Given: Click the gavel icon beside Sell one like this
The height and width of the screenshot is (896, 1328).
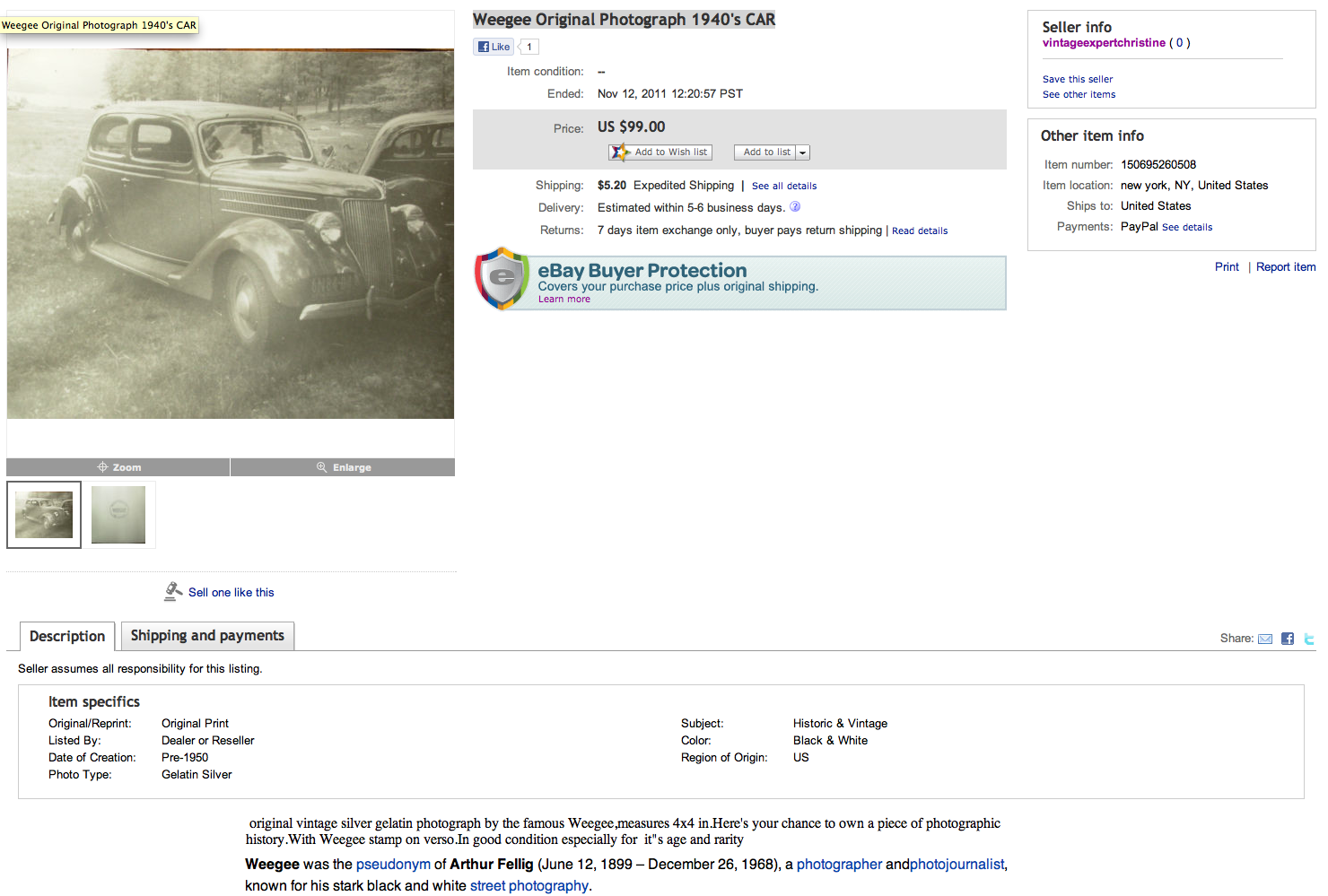Looking at the screenshot, I should click(x=173, y=591).
